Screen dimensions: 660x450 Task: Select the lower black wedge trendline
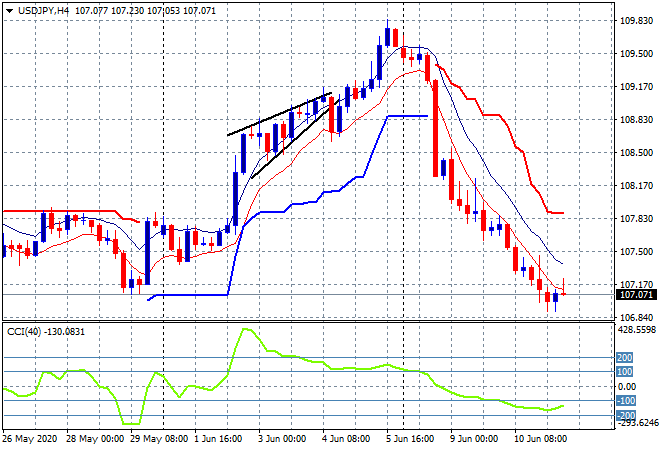pos(295,139)
